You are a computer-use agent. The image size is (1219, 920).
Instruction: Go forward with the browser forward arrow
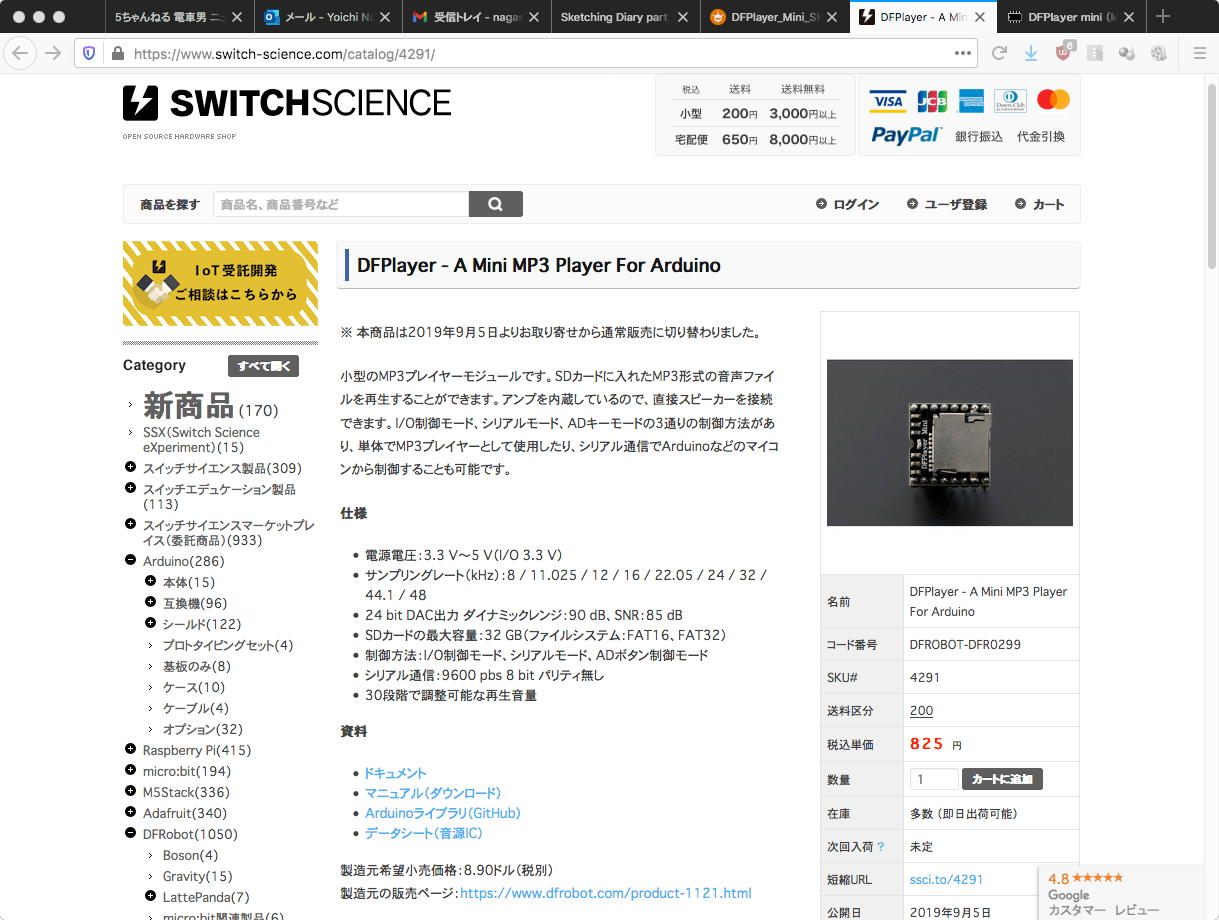coord(53,53)
